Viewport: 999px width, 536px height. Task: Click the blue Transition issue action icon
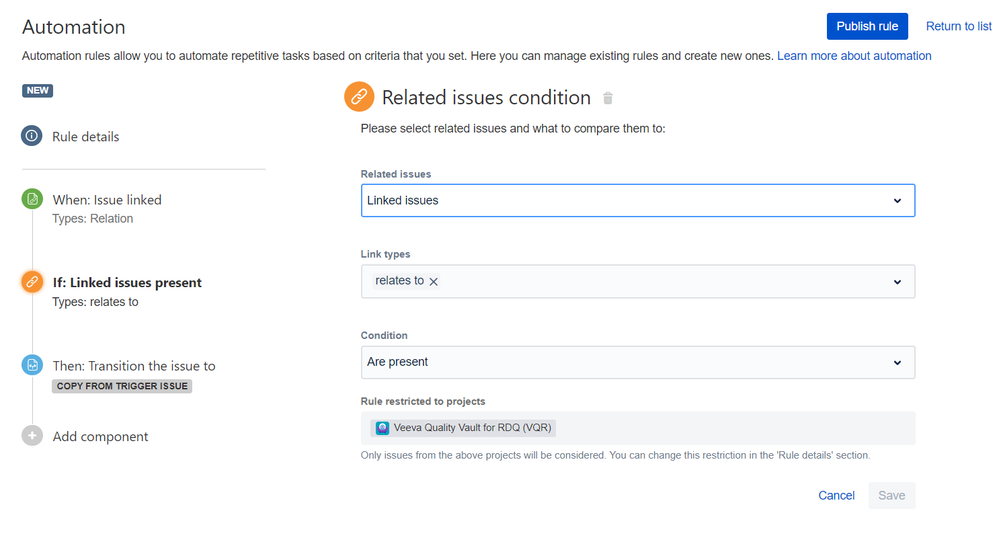[32, 366]
